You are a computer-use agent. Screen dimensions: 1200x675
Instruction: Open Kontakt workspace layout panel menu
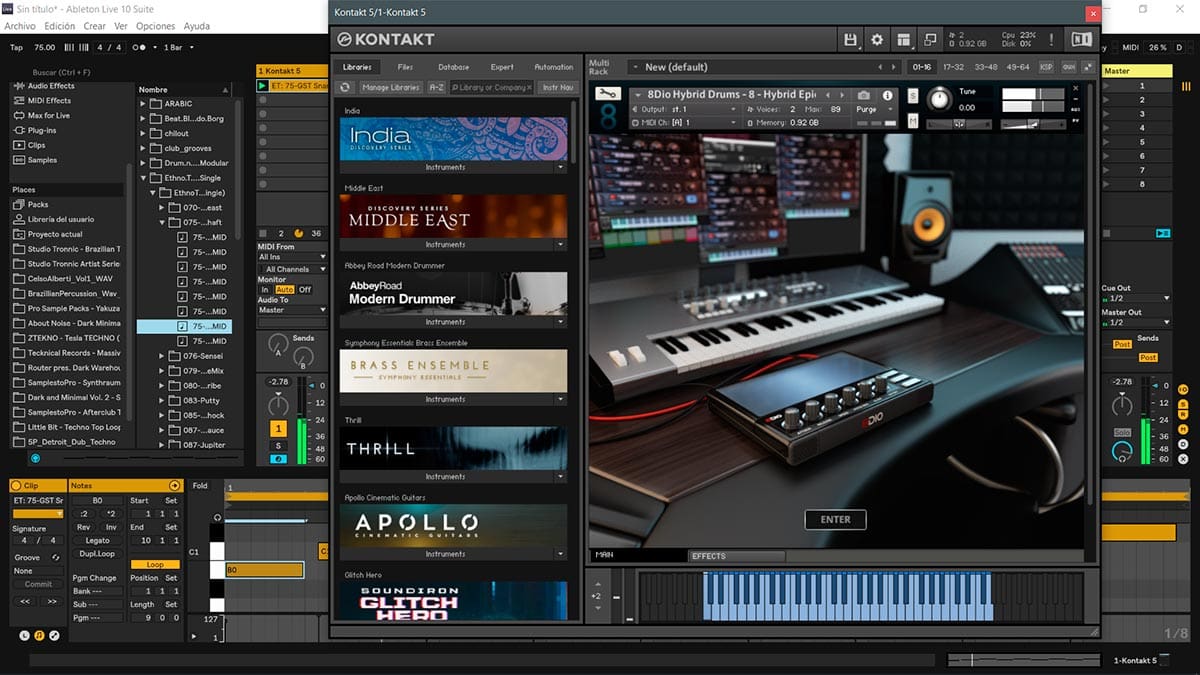904,39
